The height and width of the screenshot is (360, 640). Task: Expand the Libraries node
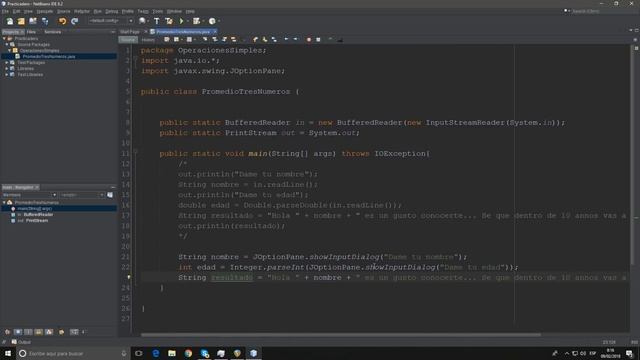[7, 69]
